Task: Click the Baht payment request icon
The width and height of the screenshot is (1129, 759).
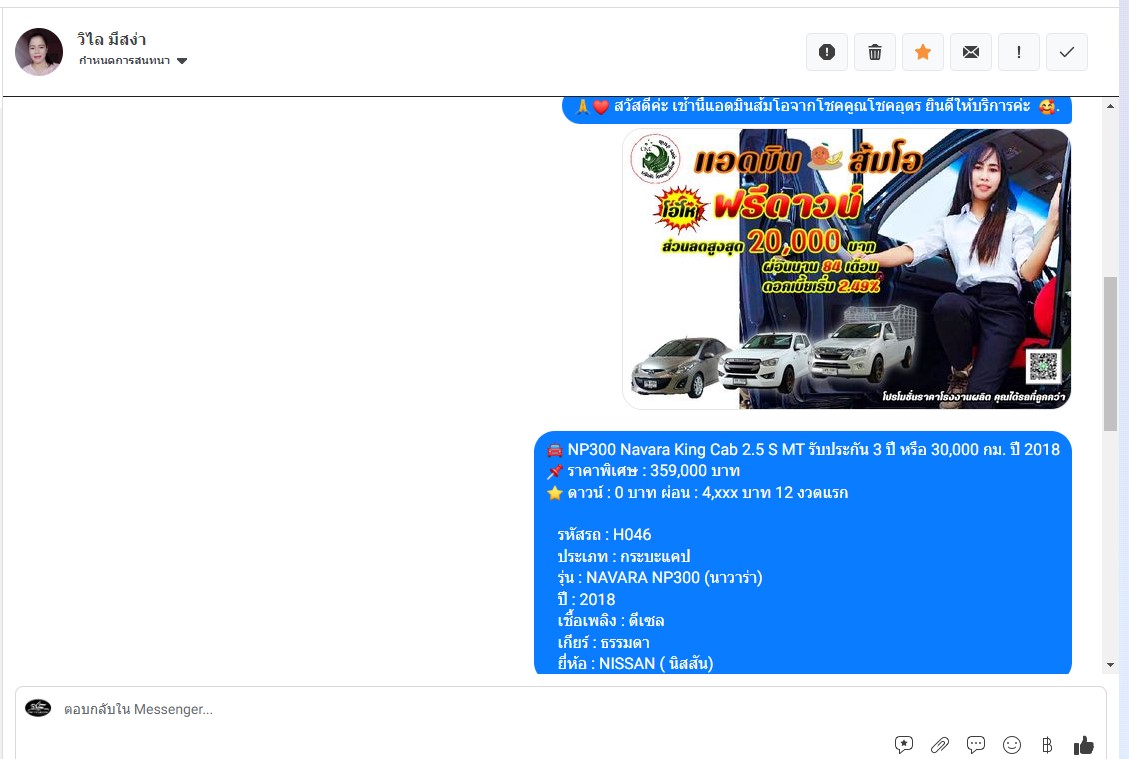Action: 1047,745
